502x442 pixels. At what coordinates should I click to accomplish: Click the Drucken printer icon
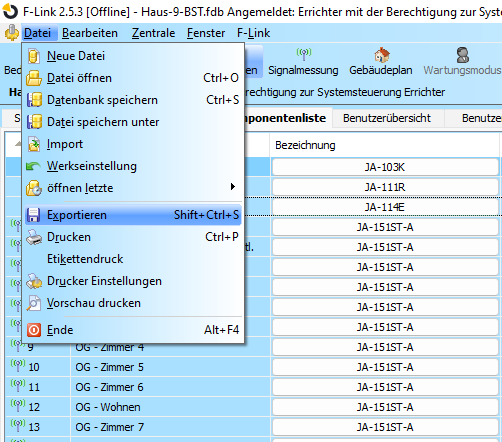34,237
